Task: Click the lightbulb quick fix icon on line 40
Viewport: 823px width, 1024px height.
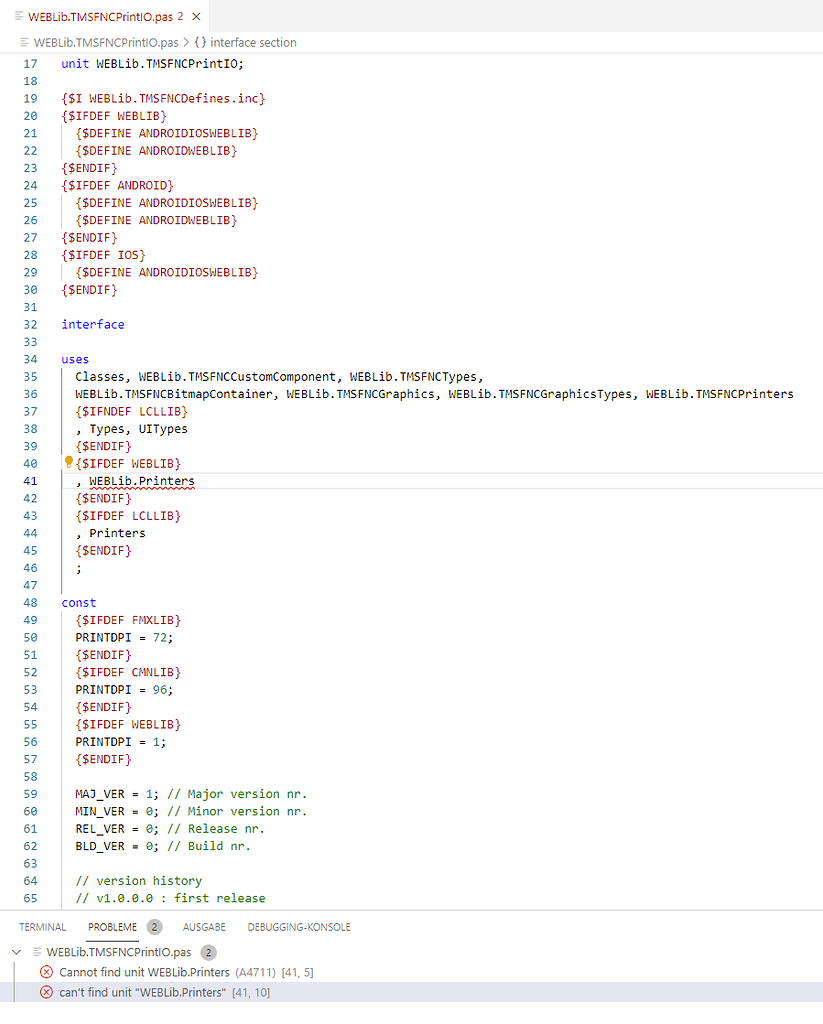Action: (x=68, y=461)
